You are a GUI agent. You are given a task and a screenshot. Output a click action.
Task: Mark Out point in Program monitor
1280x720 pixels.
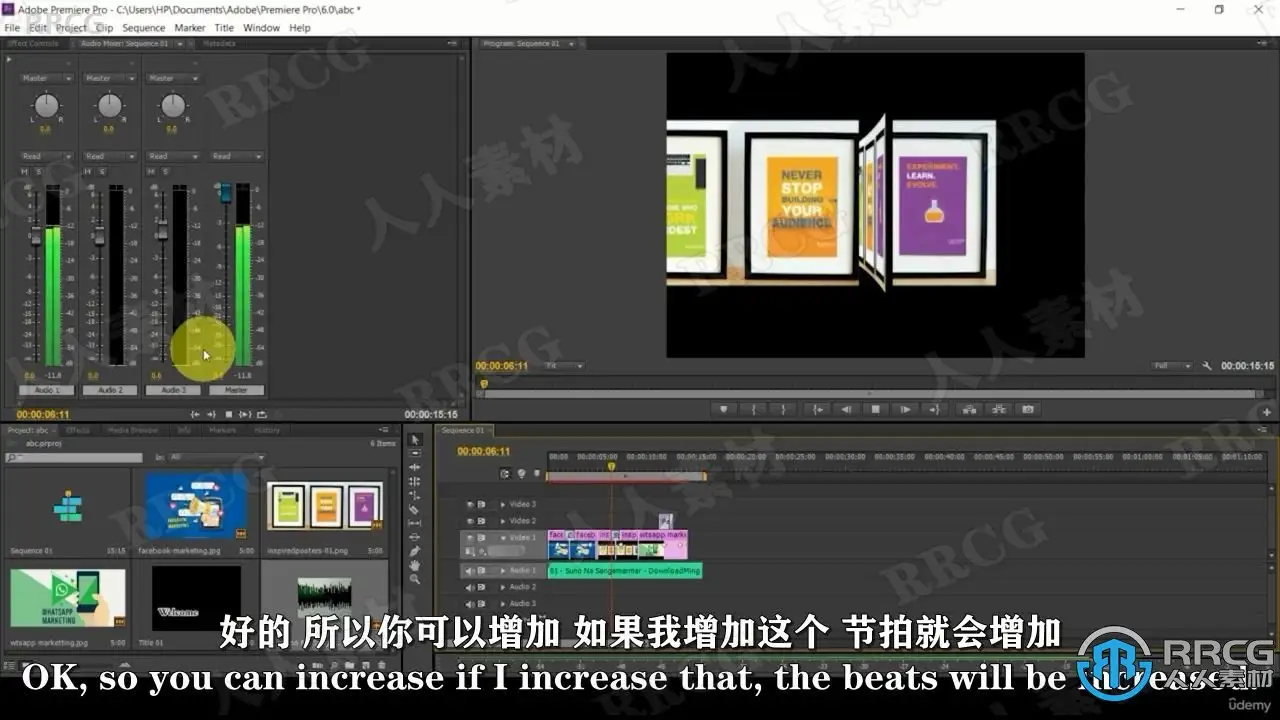point(782,409)
